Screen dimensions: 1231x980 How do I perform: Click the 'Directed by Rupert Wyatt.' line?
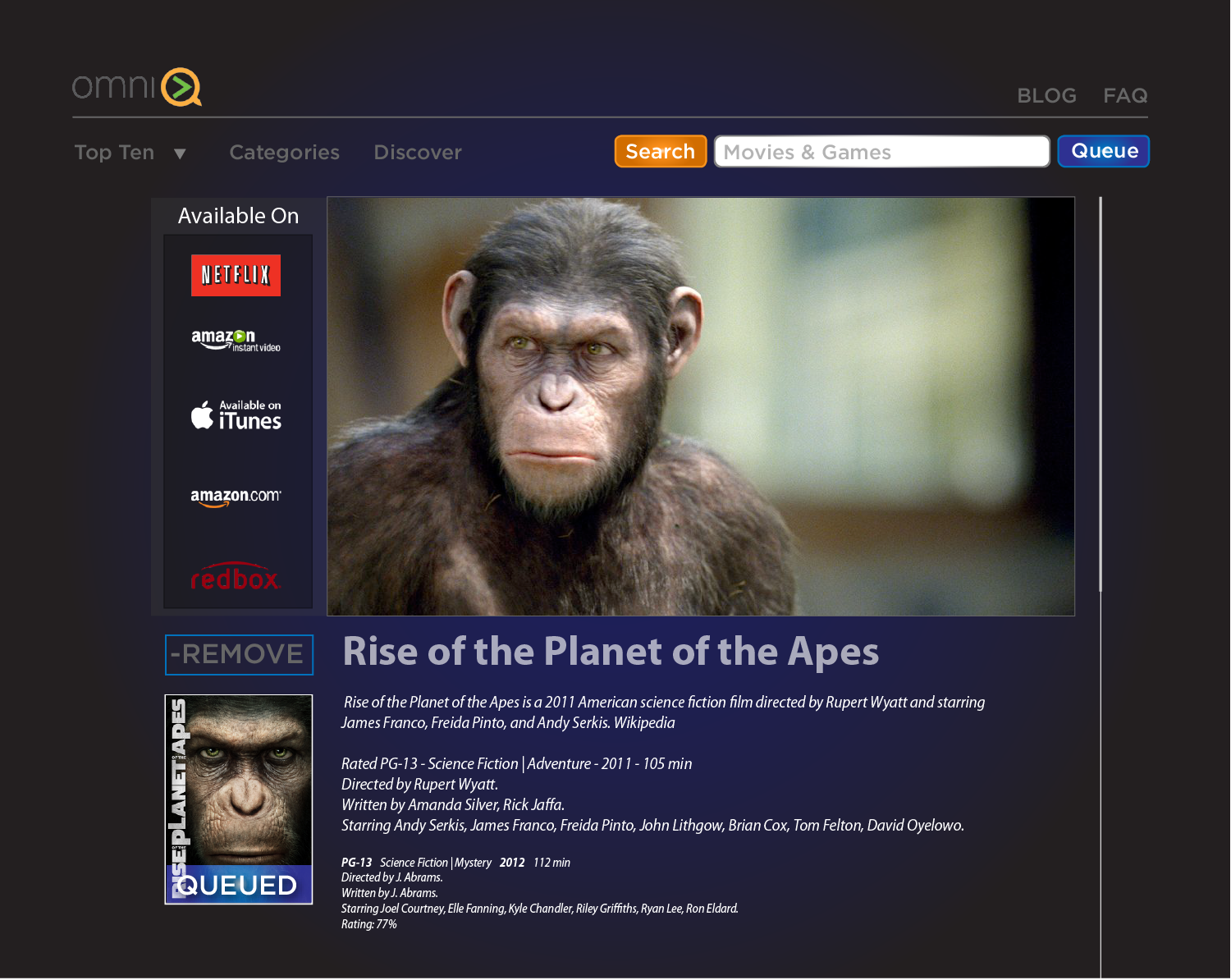click(x=419, y=785)
